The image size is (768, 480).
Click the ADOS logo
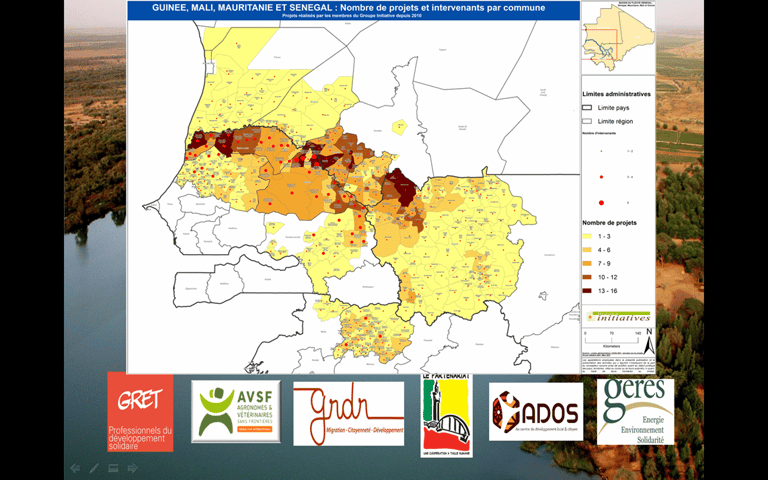point(536,411)
